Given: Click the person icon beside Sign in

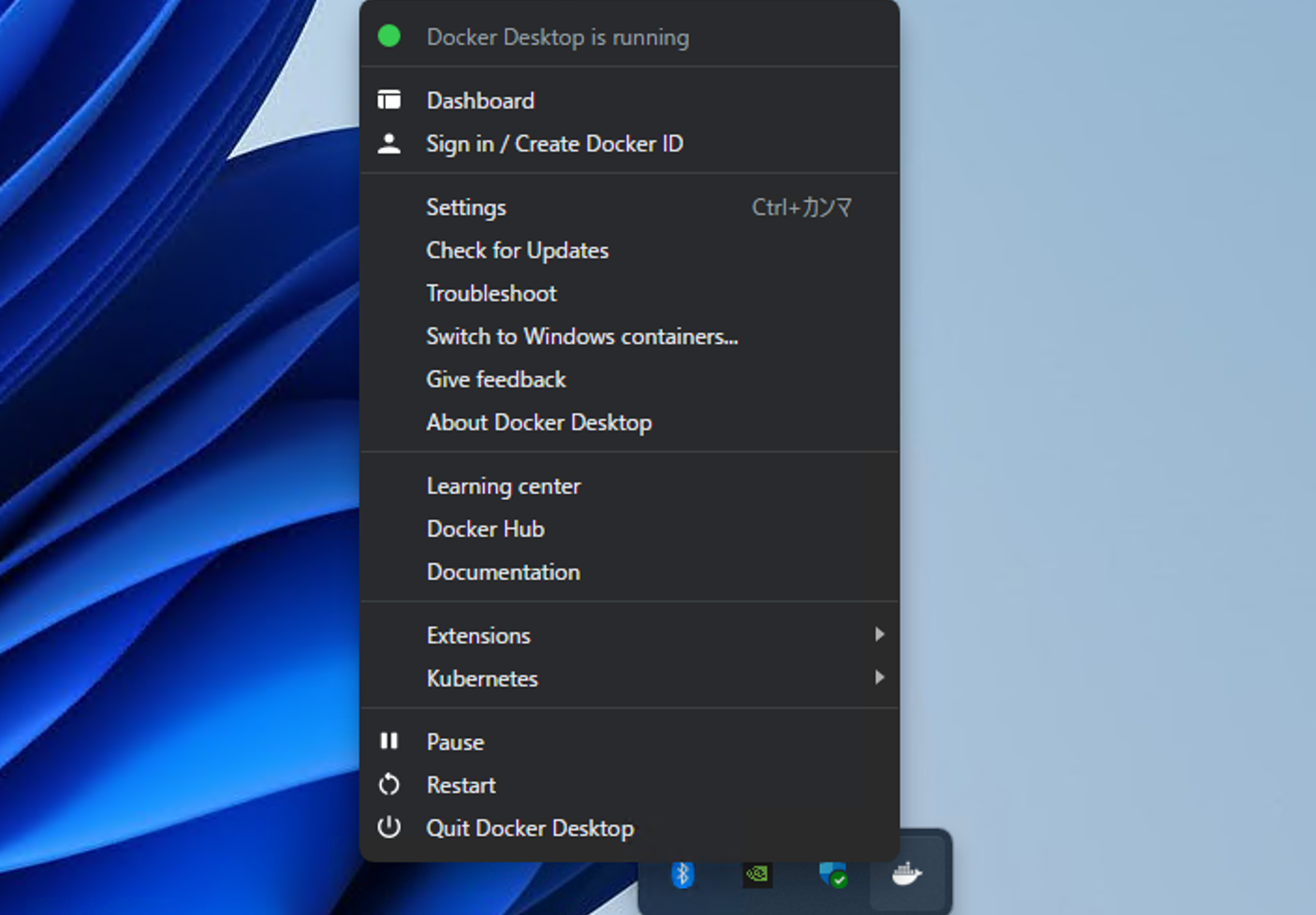Looking at the screenshot, I should click(389, 143).
